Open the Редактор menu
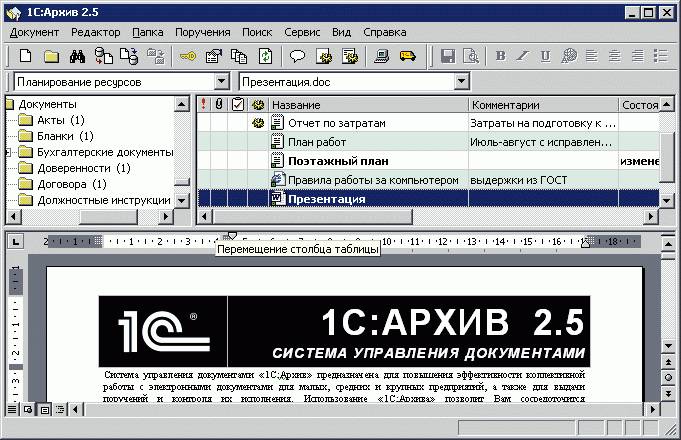This screenshot has height=440, width=681. coord(96,33)
